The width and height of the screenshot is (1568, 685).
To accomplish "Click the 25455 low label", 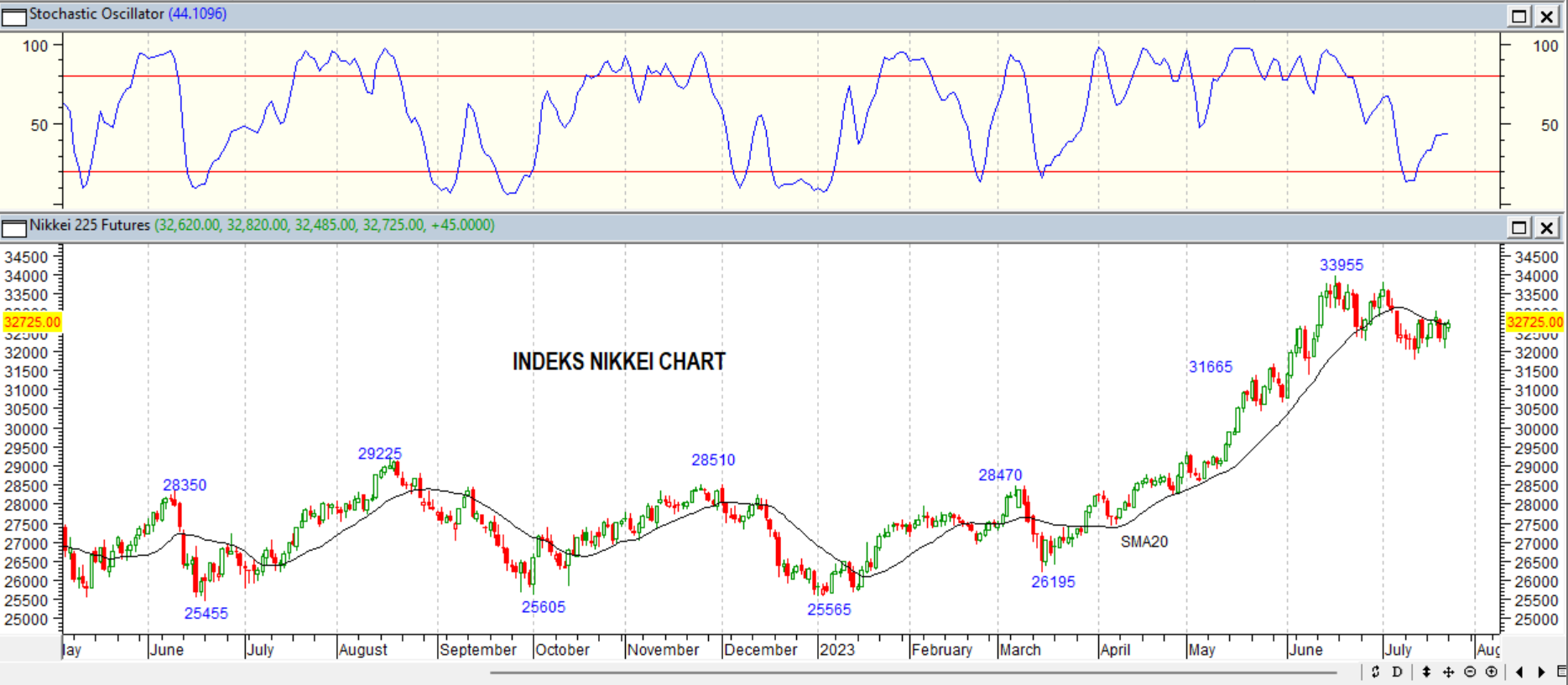I will [x=206, y=613].
